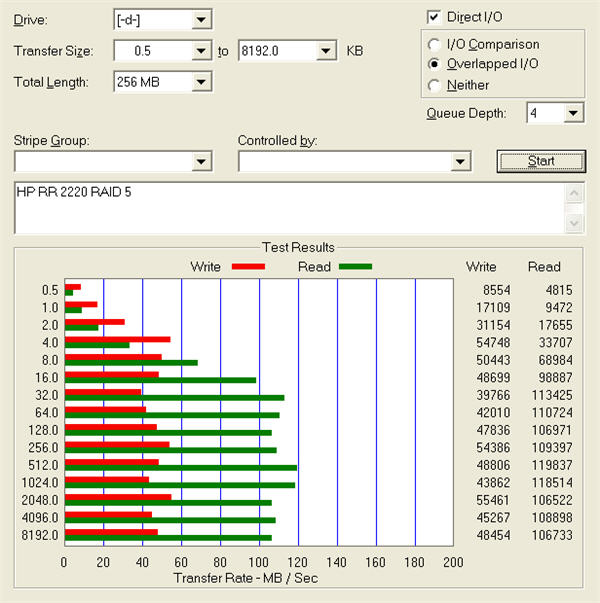Click read value 106733 for 8192.0 KB

tap(552, 535)
